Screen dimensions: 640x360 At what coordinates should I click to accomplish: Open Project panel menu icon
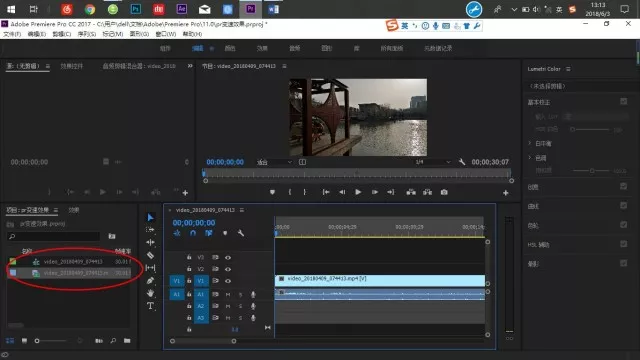pyautogui.click(x=56, y=210)
